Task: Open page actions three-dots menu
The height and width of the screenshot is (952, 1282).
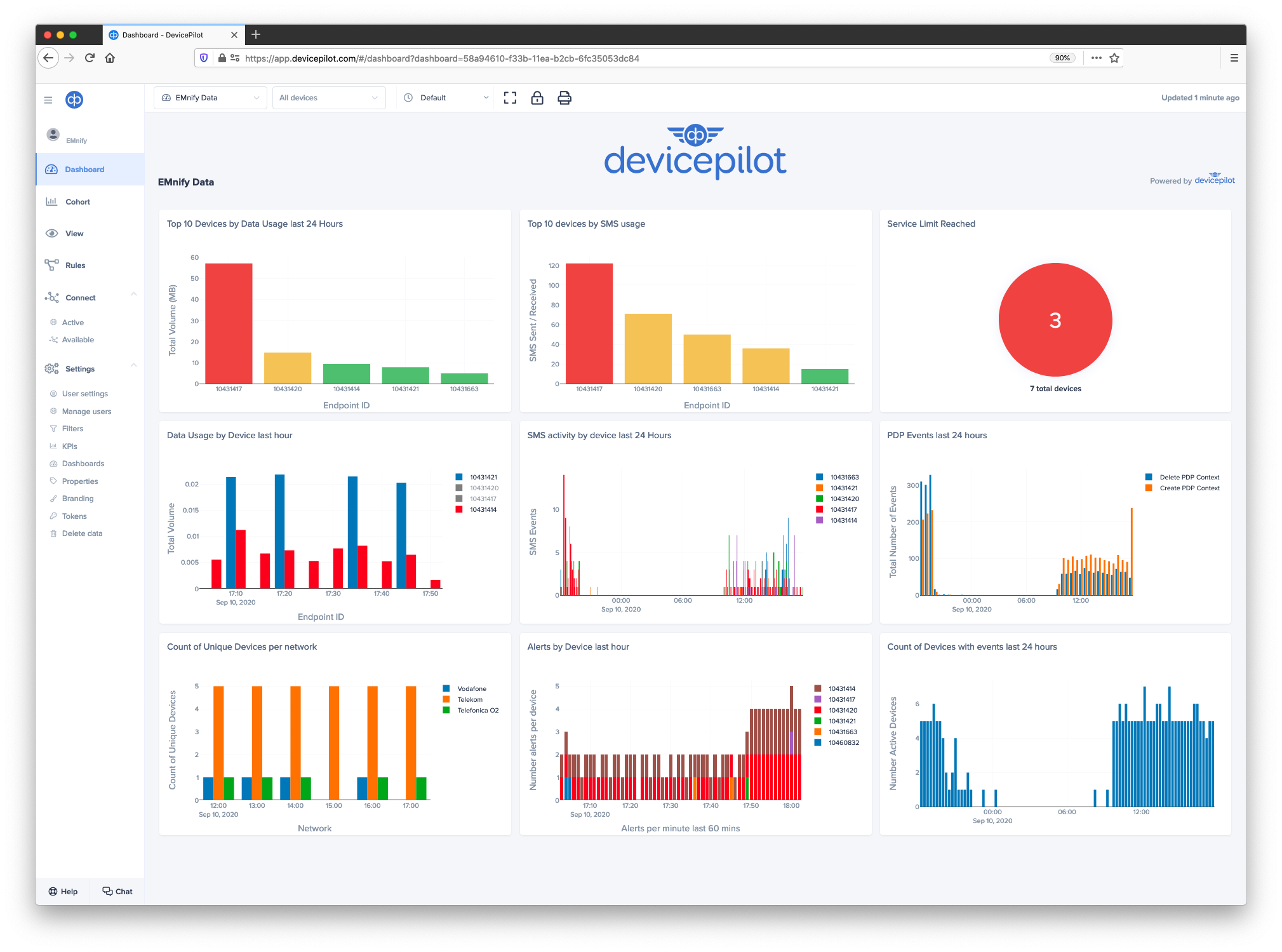Action: 1096,58
